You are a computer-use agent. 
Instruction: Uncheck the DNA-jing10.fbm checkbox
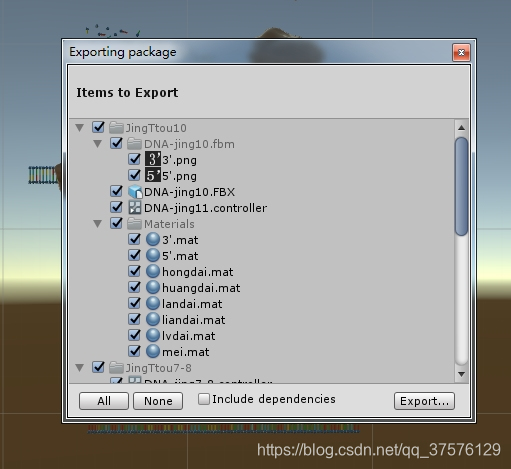[116, 143]
